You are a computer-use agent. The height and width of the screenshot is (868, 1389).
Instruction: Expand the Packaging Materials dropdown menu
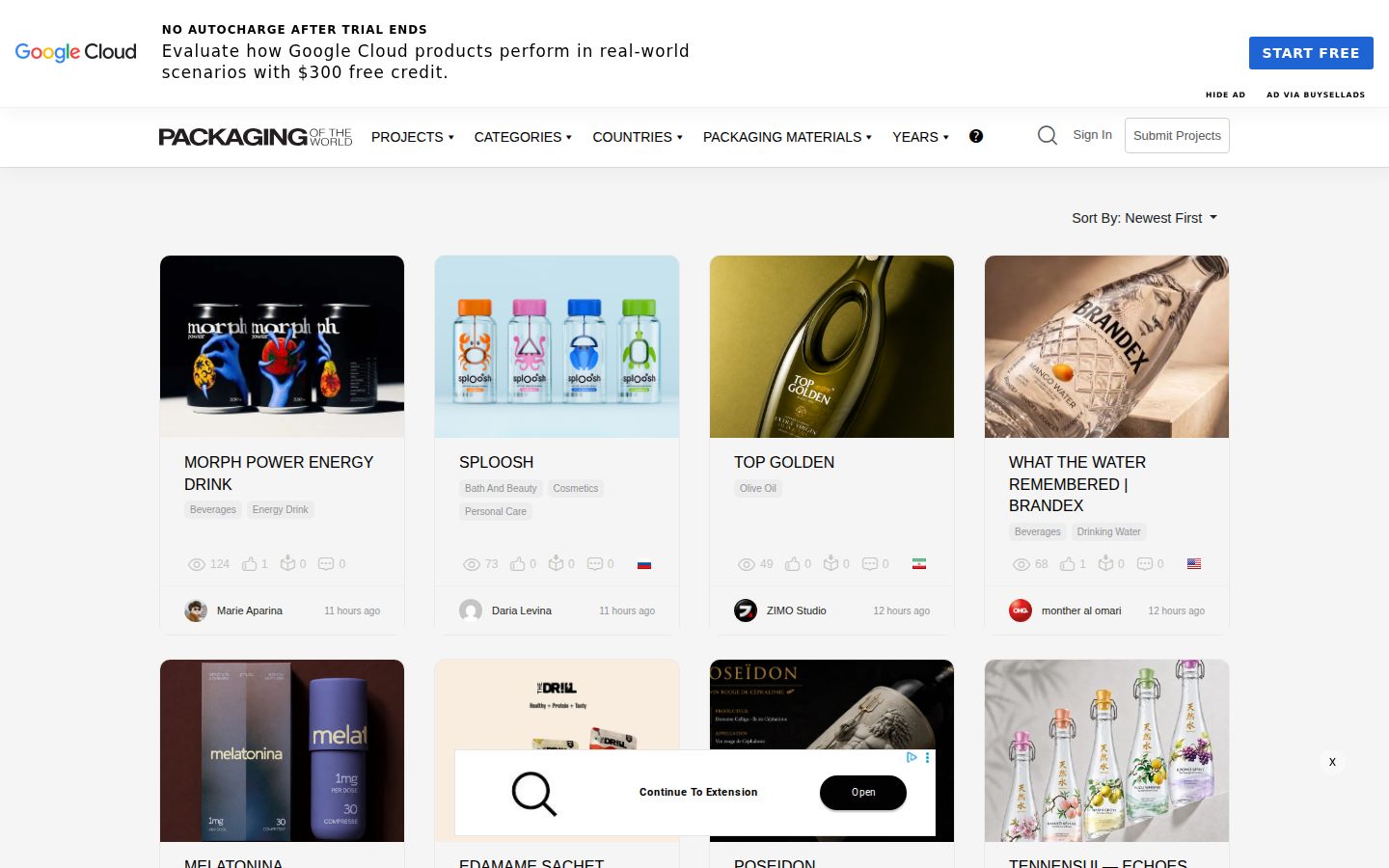[x=787, y=137]
